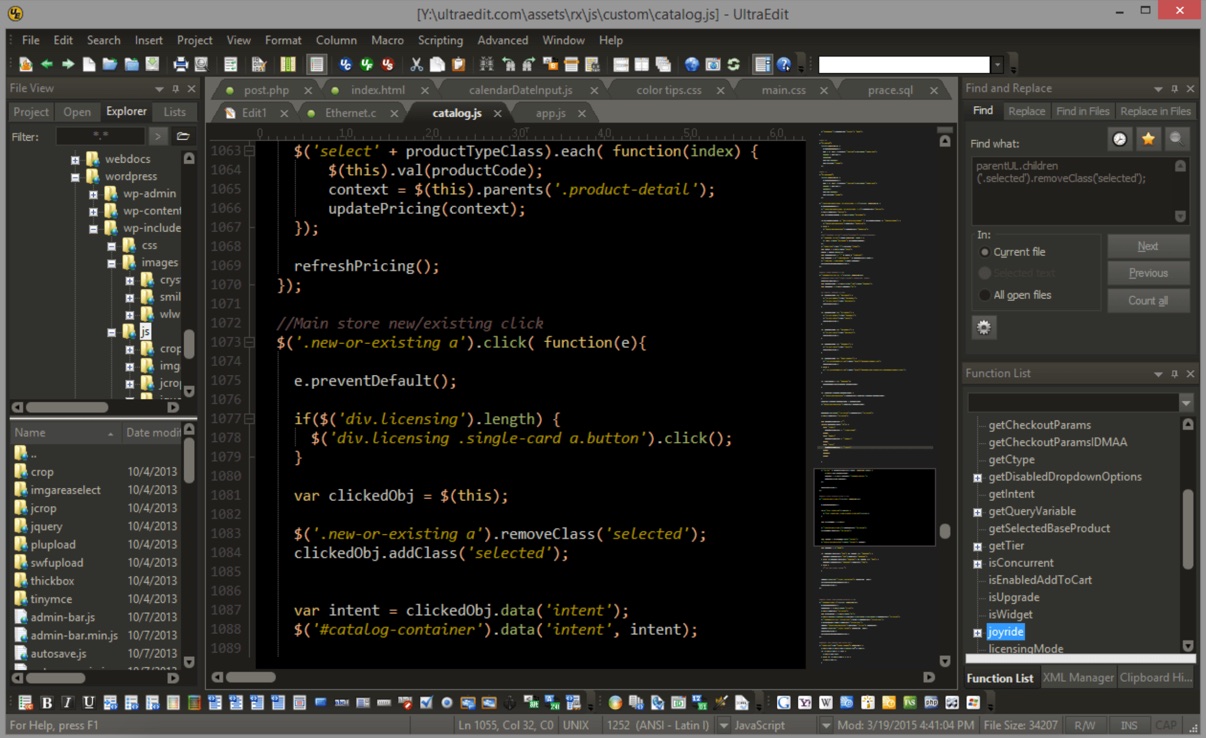Click the blue UC compare icon
Viewport: 1206px width, 738px height.
[x=346, y=65]
